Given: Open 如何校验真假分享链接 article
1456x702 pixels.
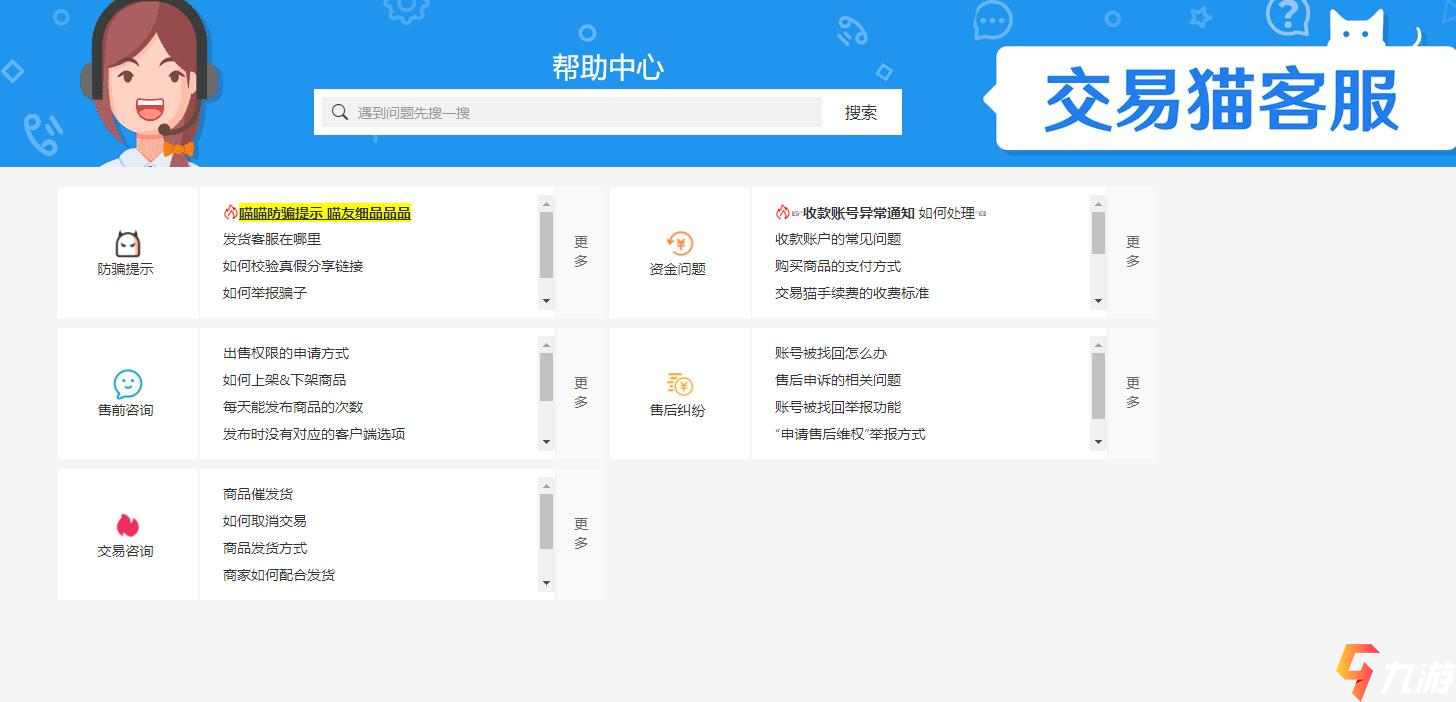Looking at the screenshot, I should pos(293,267).
